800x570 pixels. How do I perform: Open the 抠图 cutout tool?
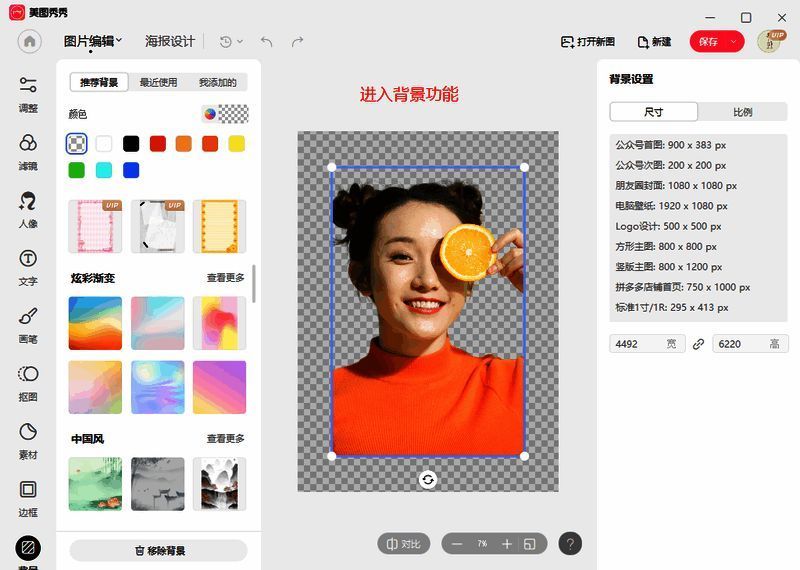point(28,383)
